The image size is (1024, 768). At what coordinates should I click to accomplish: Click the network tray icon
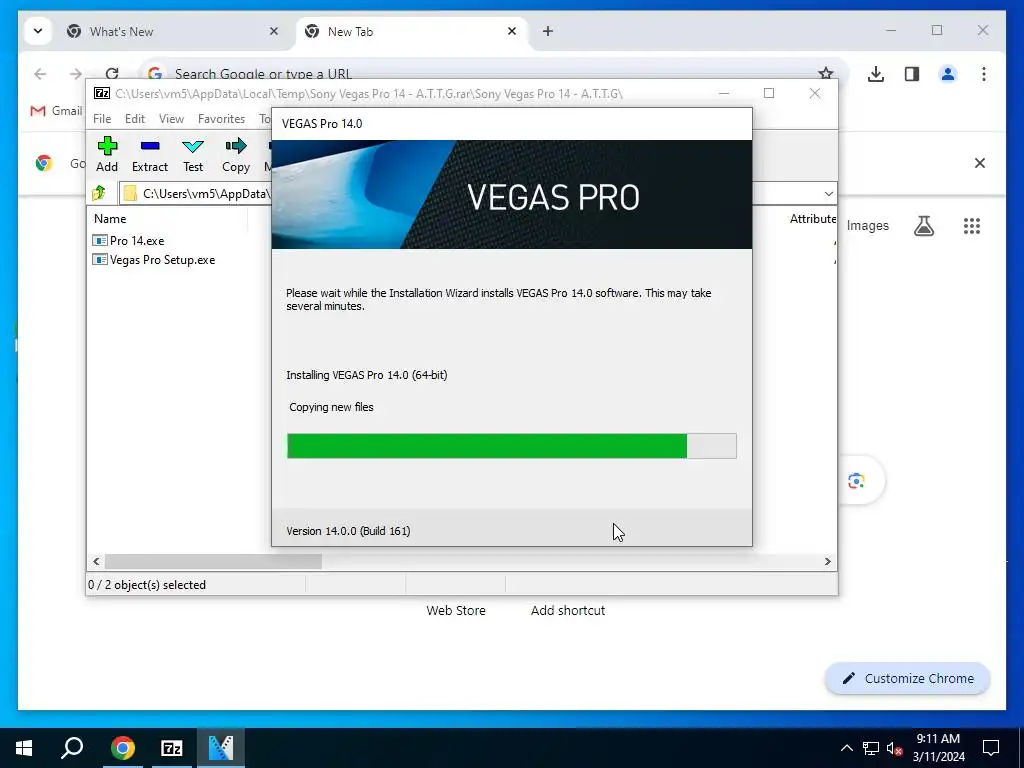pos(871,748)
